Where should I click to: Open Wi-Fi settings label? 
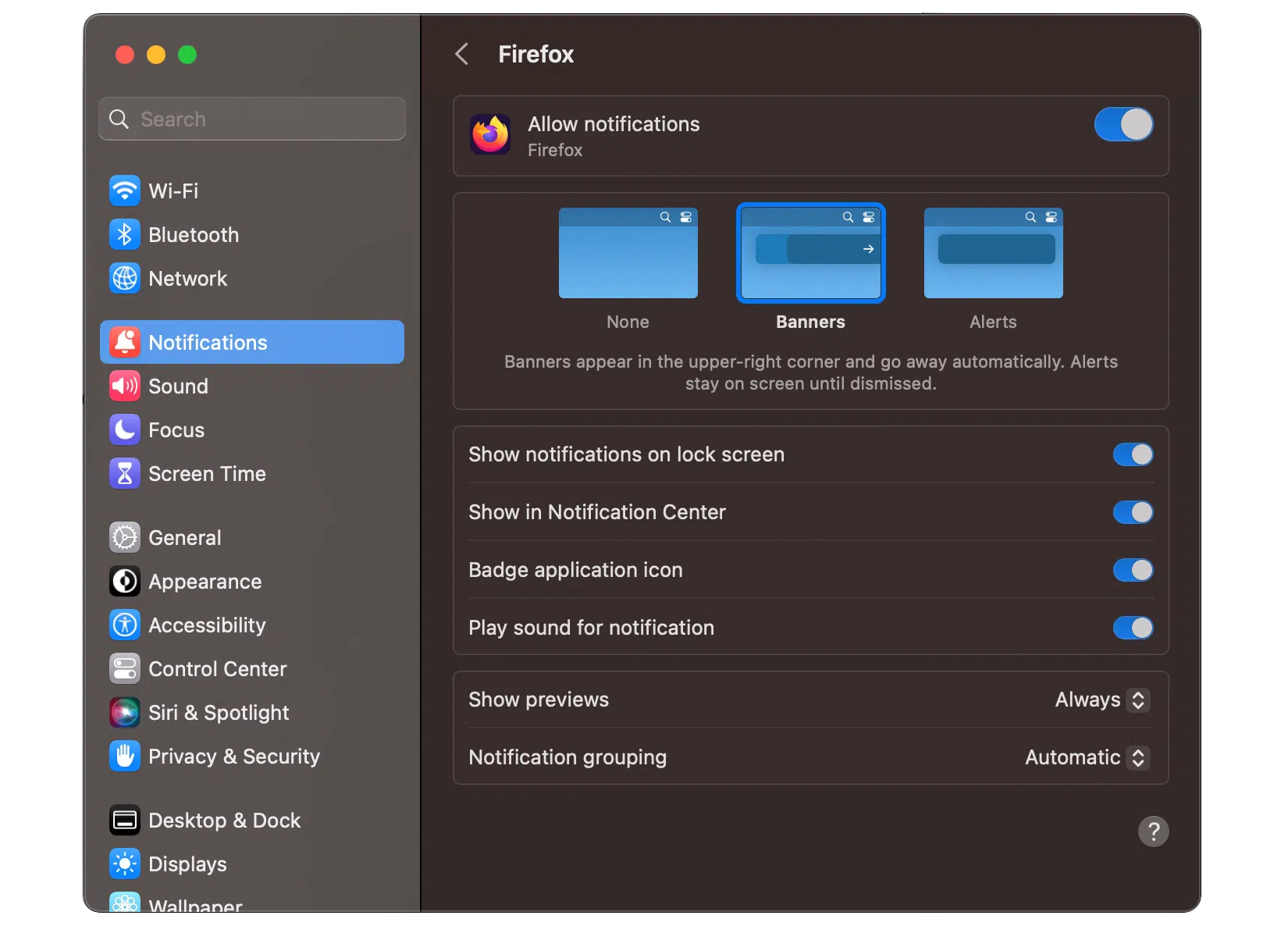pos(173,191)
